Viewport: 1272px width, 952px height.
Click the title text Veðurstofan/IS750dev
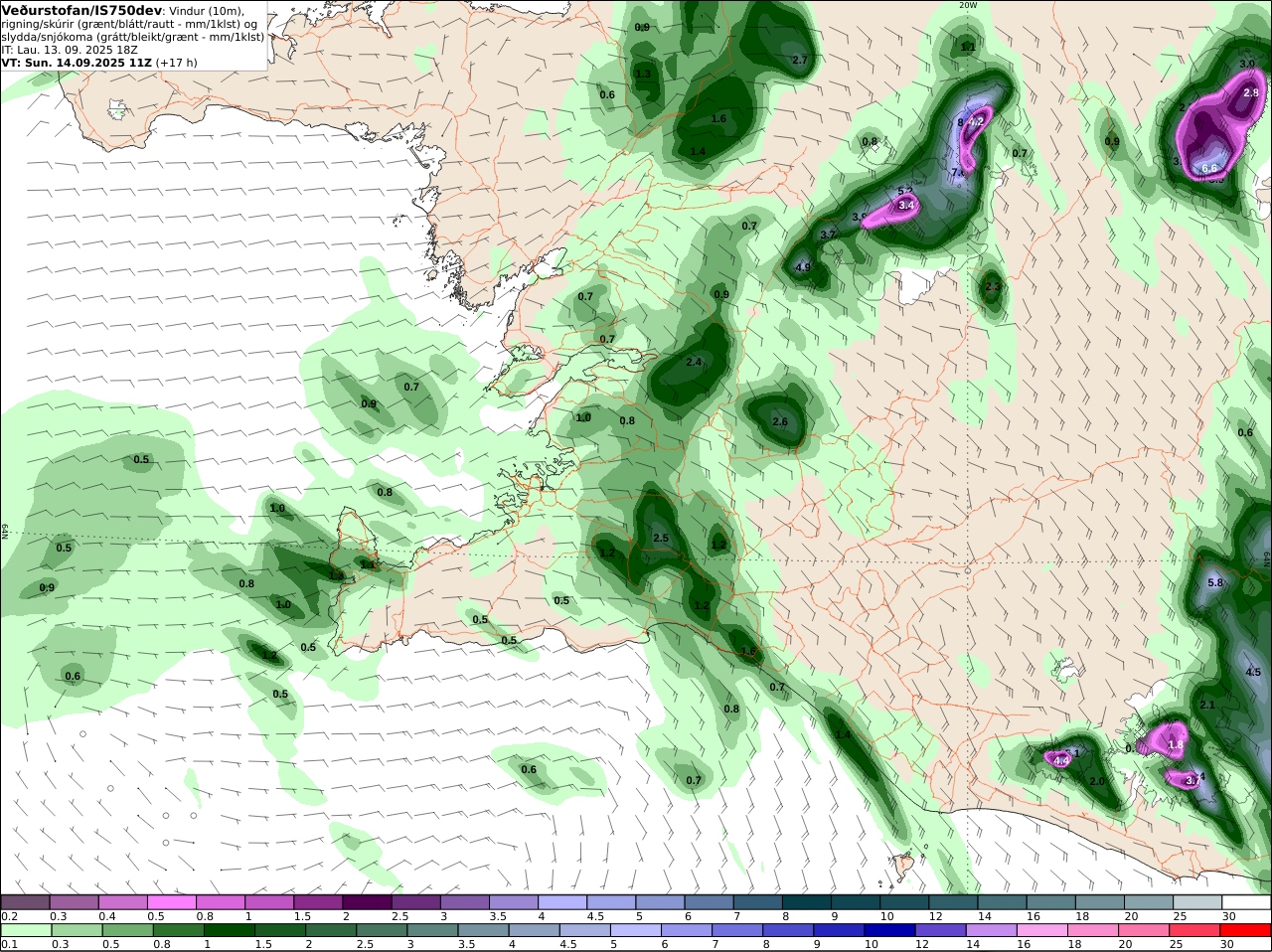[81, 10]
